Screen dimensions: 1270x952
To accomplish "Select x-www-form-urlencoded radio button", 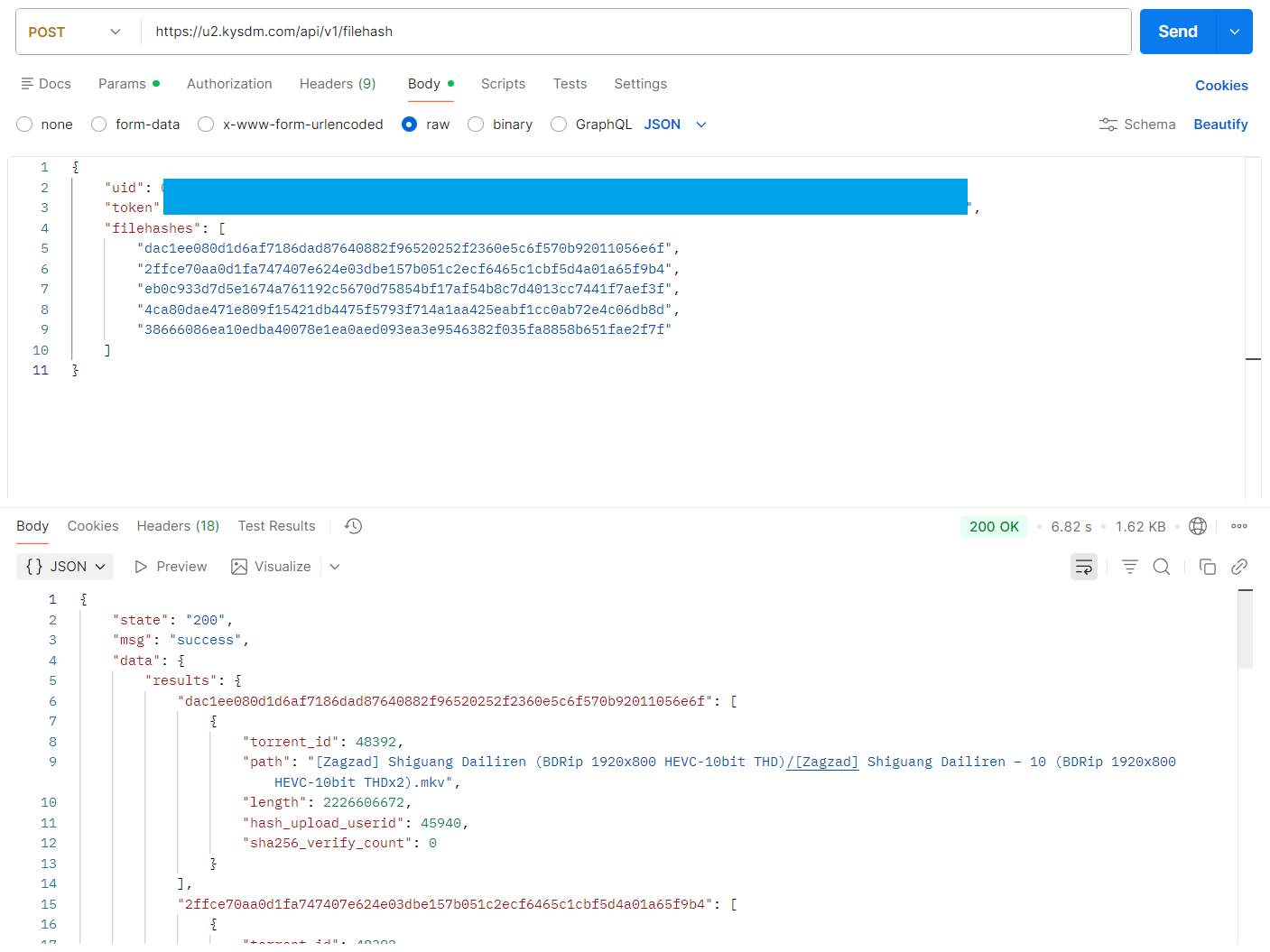I will (x=206, y=125).
